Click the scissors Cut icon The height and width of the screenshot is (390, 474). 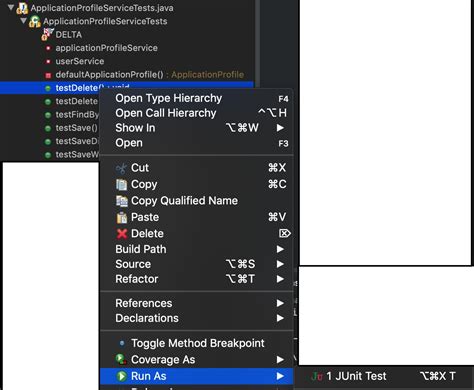coord(121,168)
